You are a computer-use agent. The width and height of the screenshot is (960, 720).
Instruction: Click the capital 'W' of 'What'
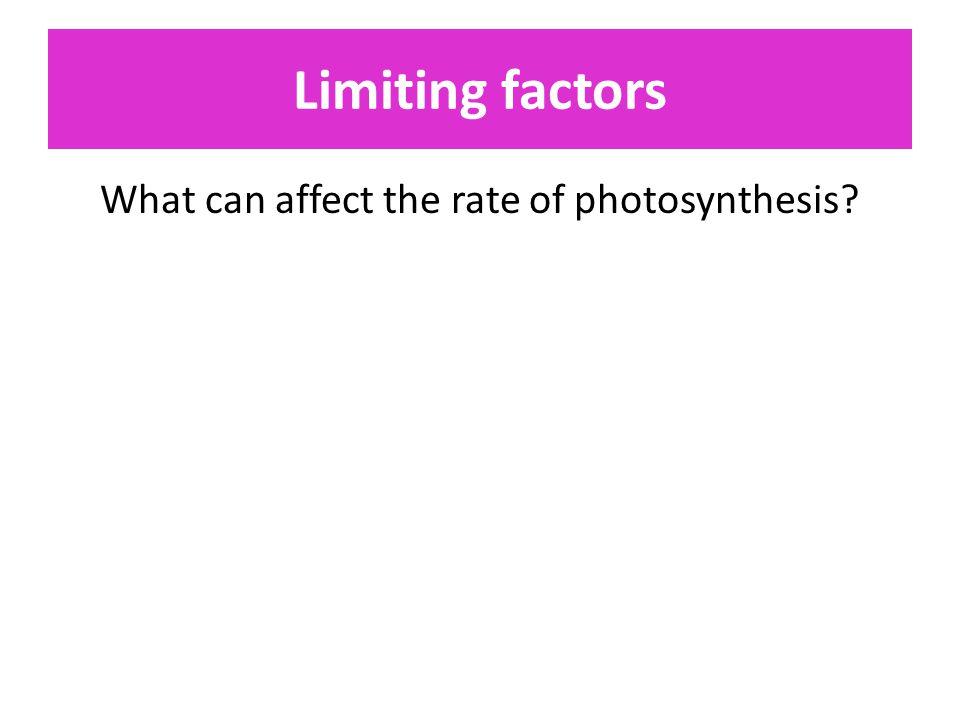[120, 200]
